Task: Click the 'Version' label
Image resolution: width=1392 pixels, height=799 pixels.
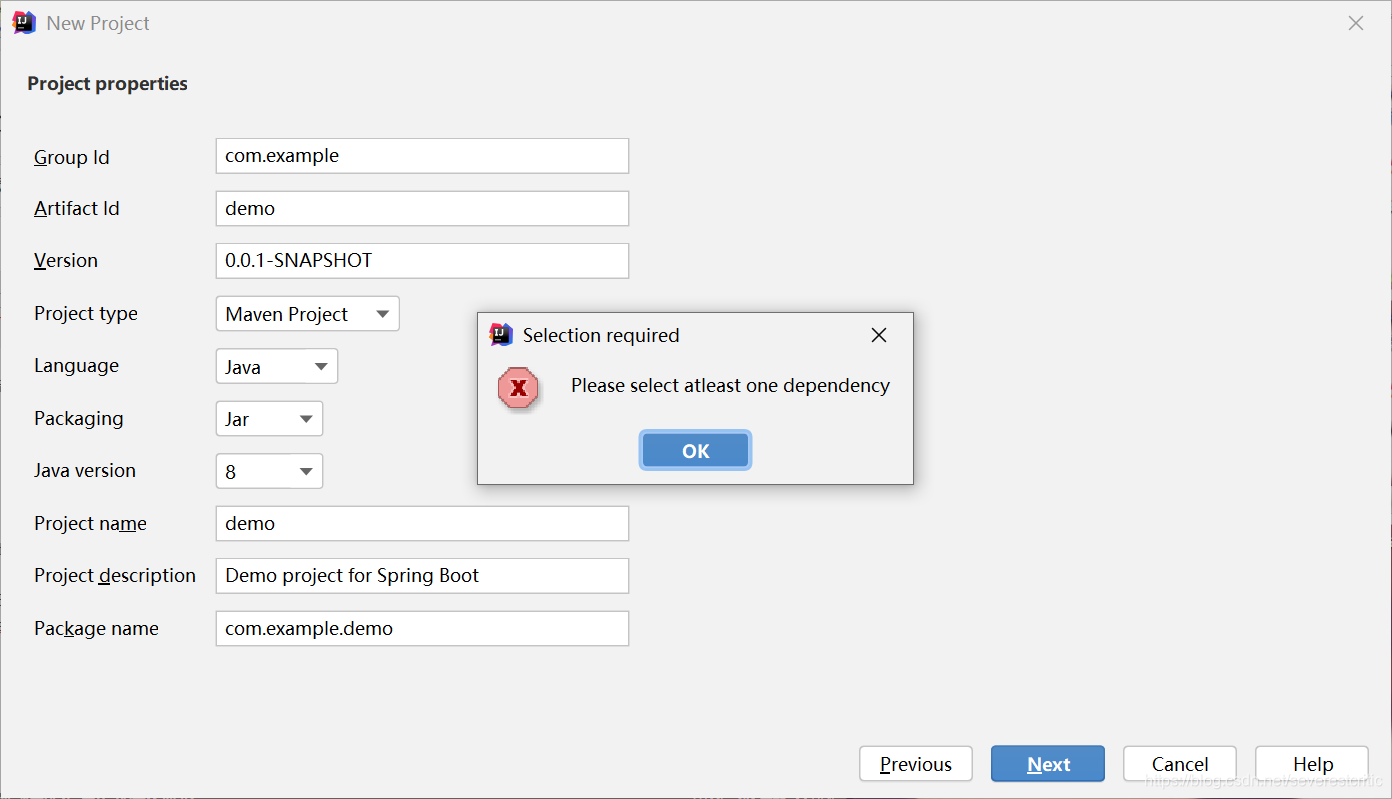Action: tap(66, 260)
